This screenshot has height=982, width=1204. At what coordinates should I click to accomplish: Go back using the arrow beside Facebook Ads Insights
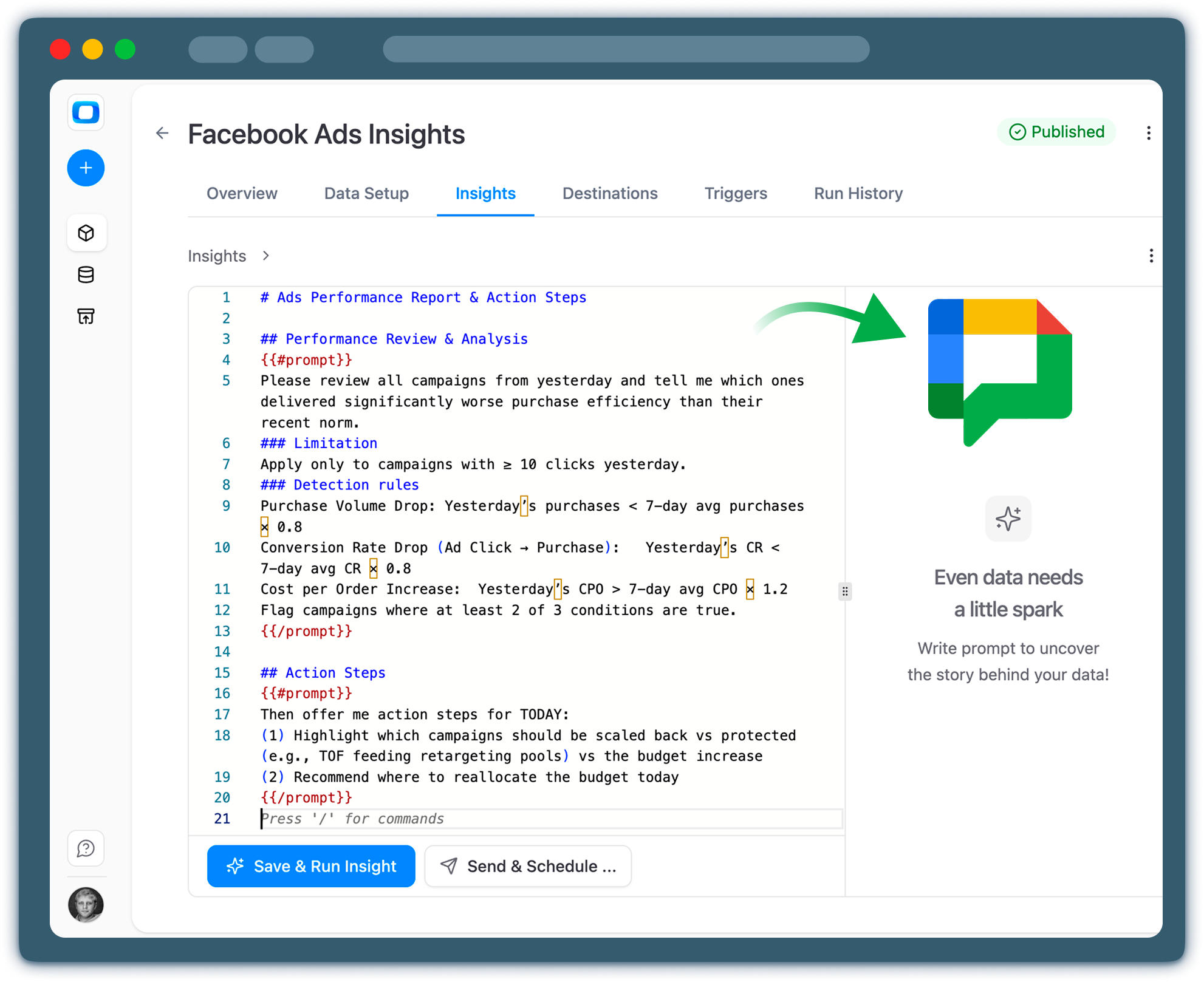(x=162, y=133)
